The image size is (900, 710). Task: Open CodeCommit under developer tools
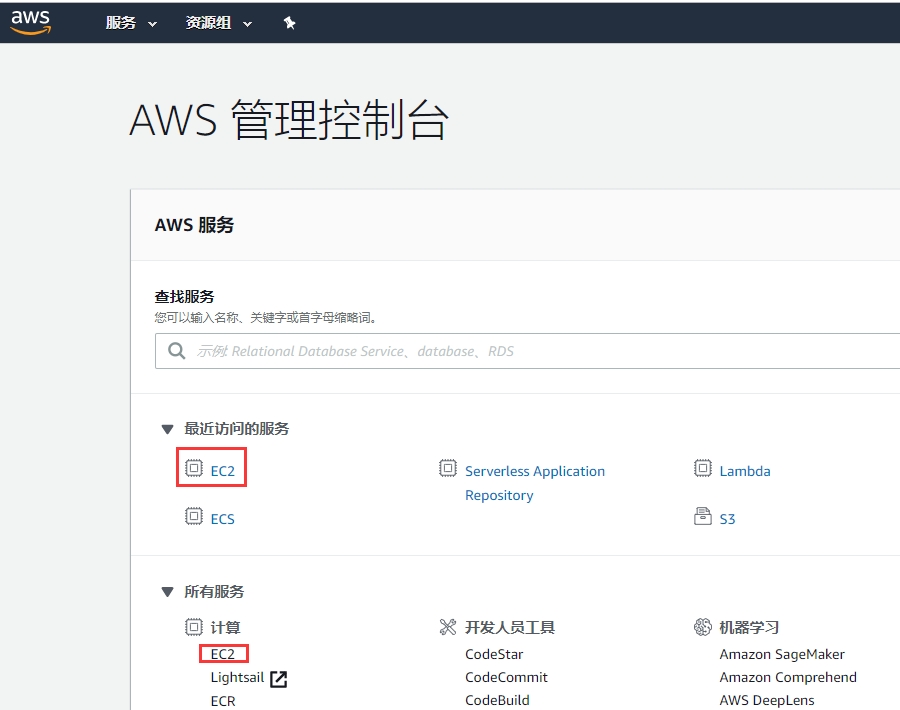tap(506, 677)
